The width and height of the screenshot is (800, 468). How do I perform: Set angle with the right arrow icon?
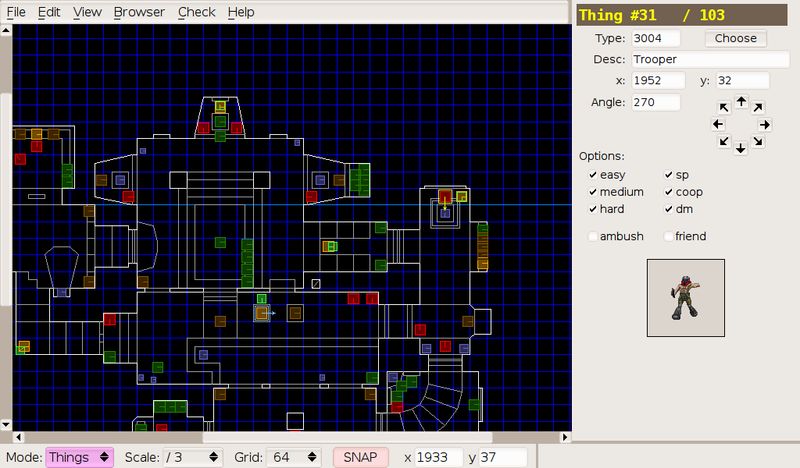tap(764, 125)
